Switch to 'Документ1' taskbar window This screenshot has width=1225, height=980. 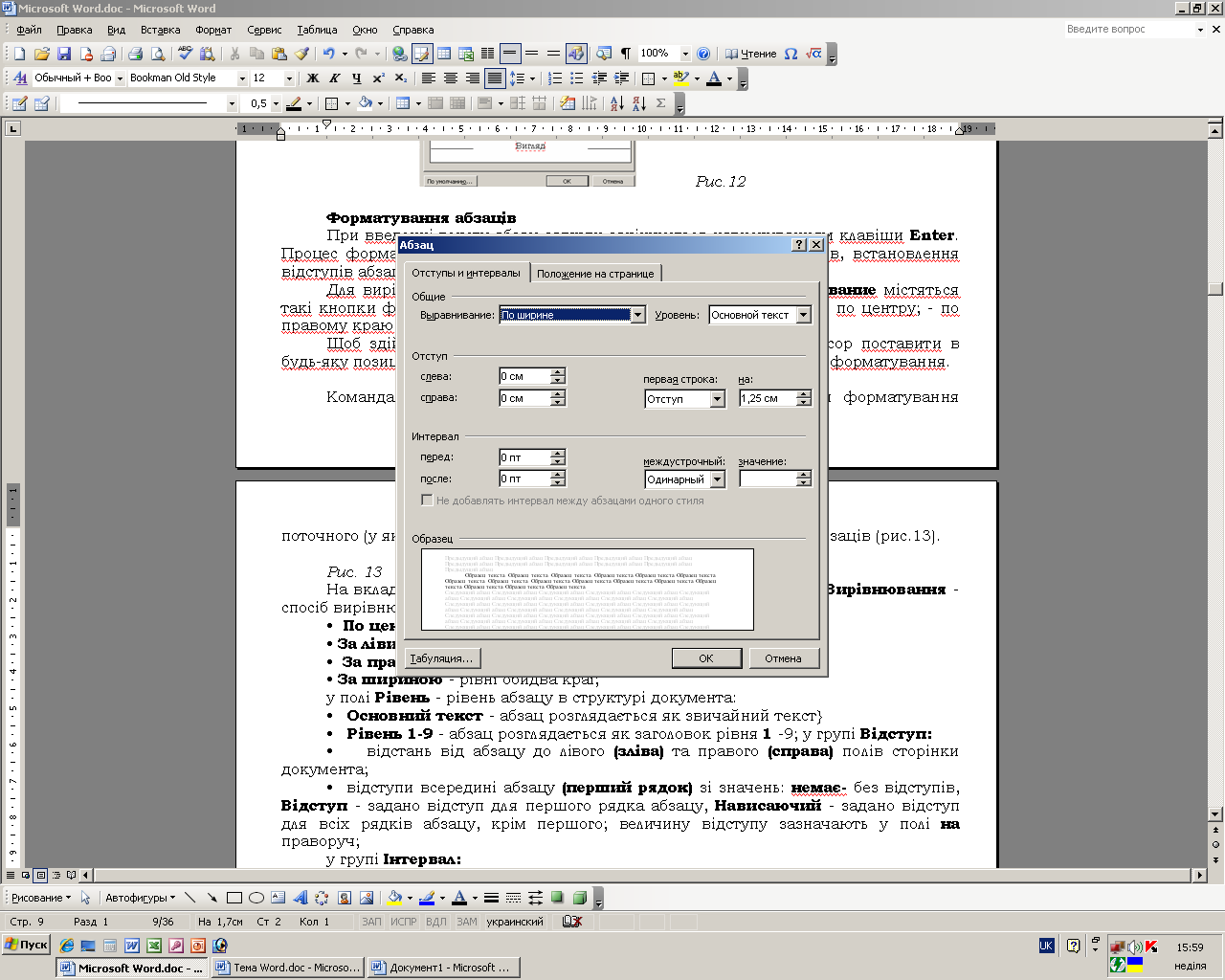(444, 968)
